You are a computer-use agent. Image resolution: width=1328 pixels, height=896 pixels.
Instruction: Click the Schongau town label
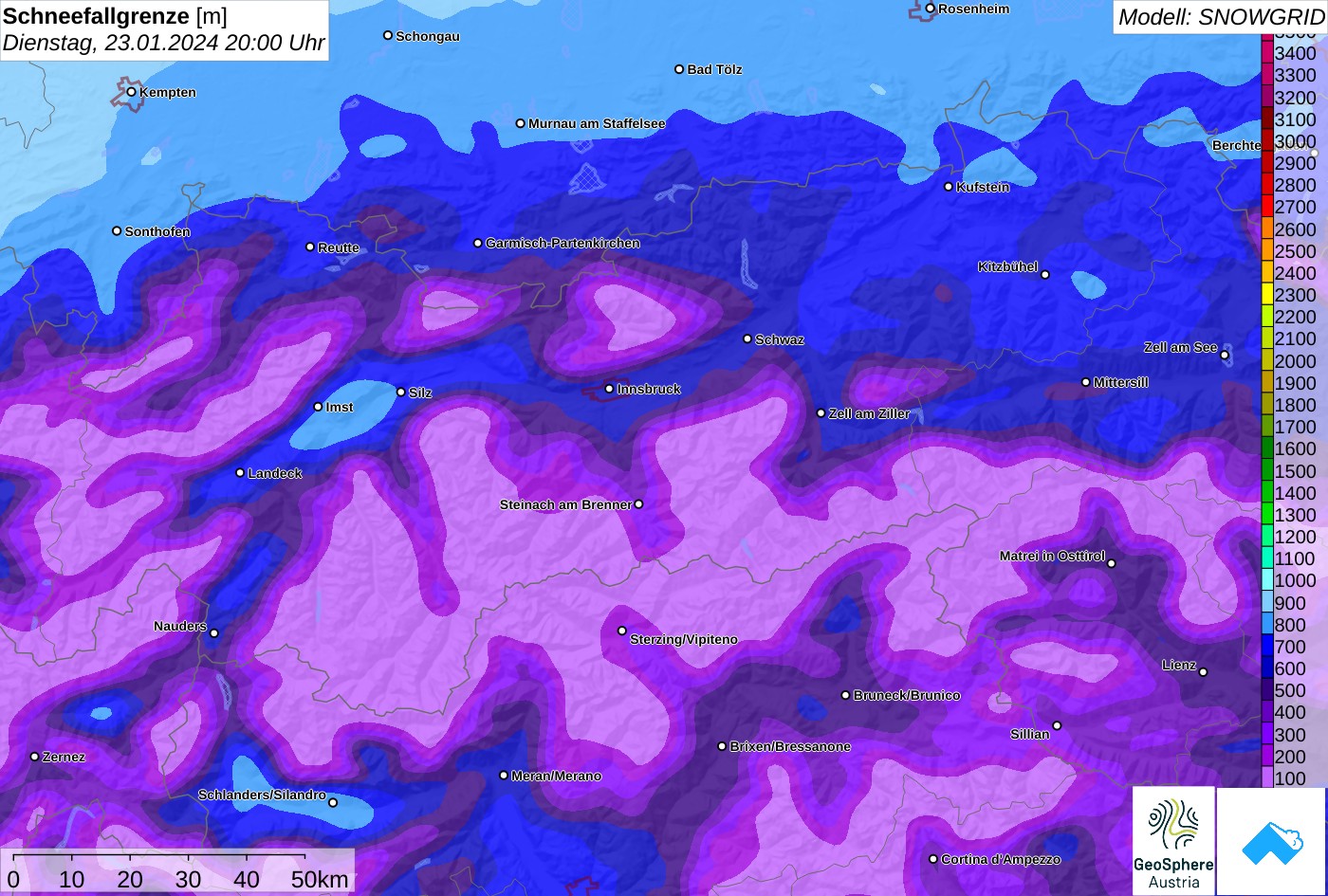[x=428, y=36]
